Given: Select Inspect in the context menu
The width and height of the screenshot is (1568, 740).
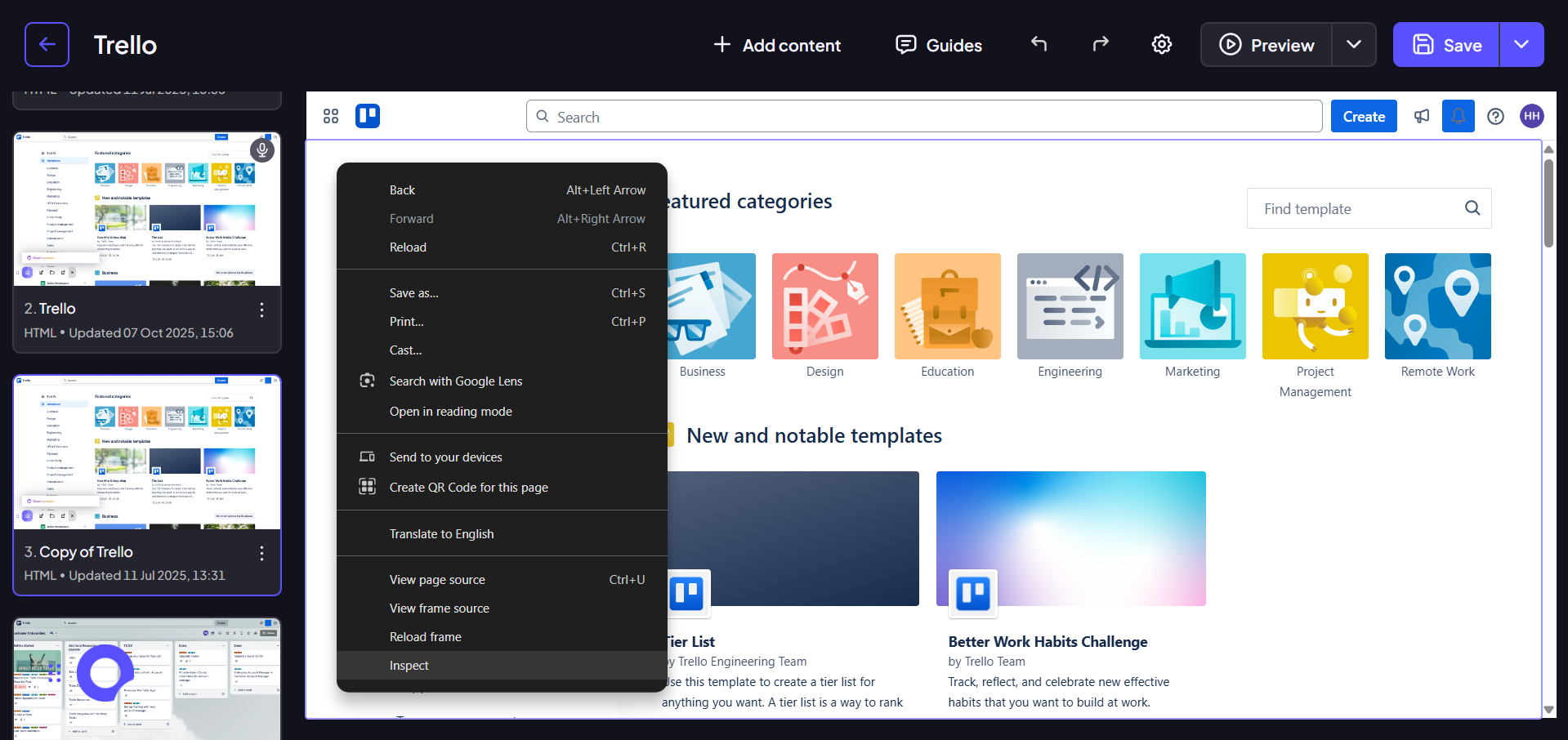Looking at the screenshot, I should [502, 665].
